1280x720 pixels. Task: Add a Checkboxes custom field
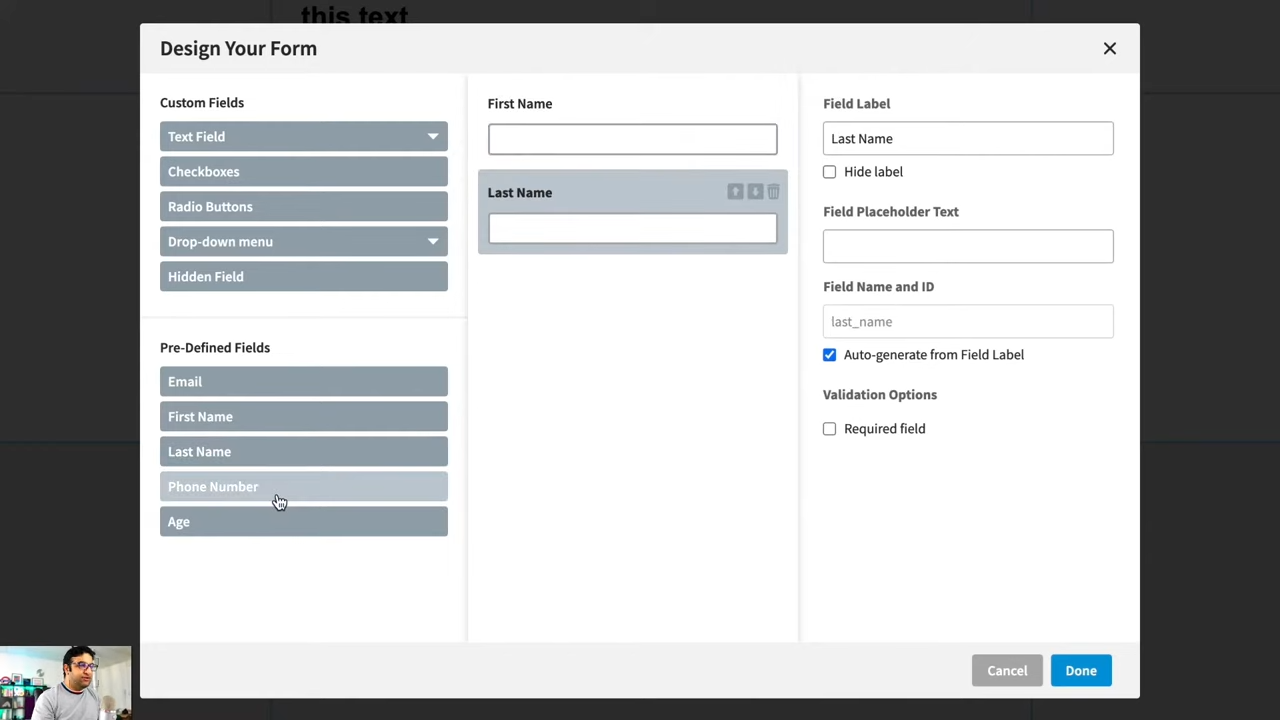[303, 172]
